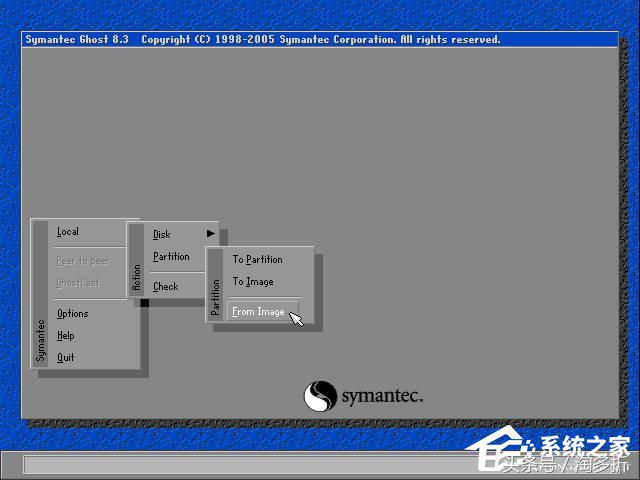Open the Local menu entry
This screenshot has height=480, width=640.
tap(68, 232)
